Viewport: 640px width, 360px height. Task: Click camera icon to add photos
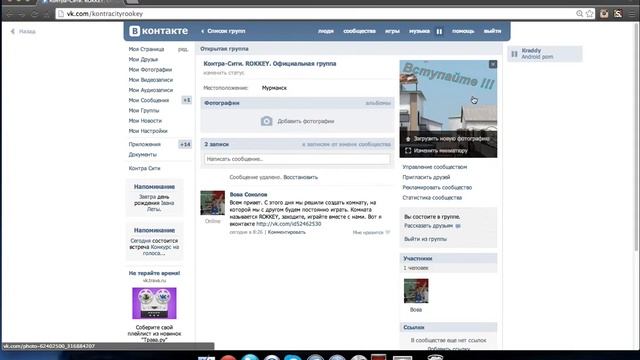point(267,121)
